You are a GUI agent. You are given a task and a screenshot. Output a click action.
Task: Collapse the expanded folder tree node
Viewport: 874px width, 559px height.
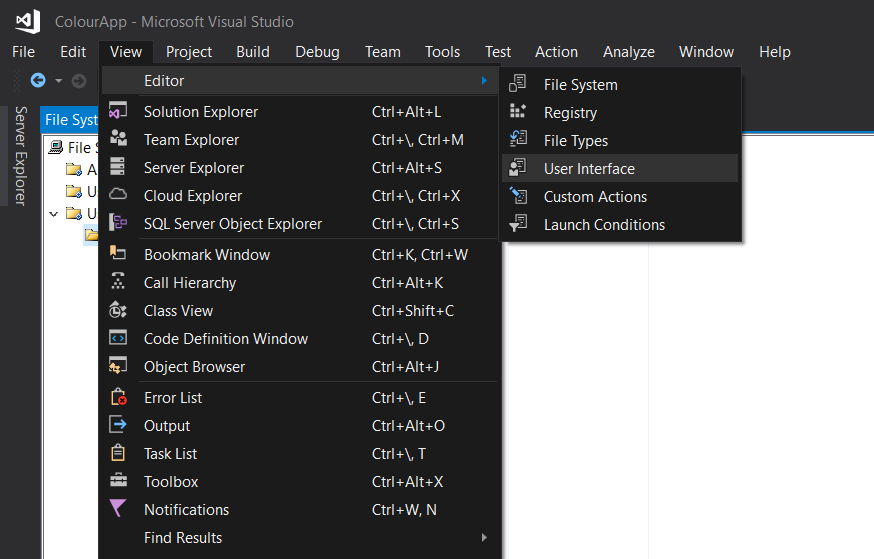[x=54, y=214]
